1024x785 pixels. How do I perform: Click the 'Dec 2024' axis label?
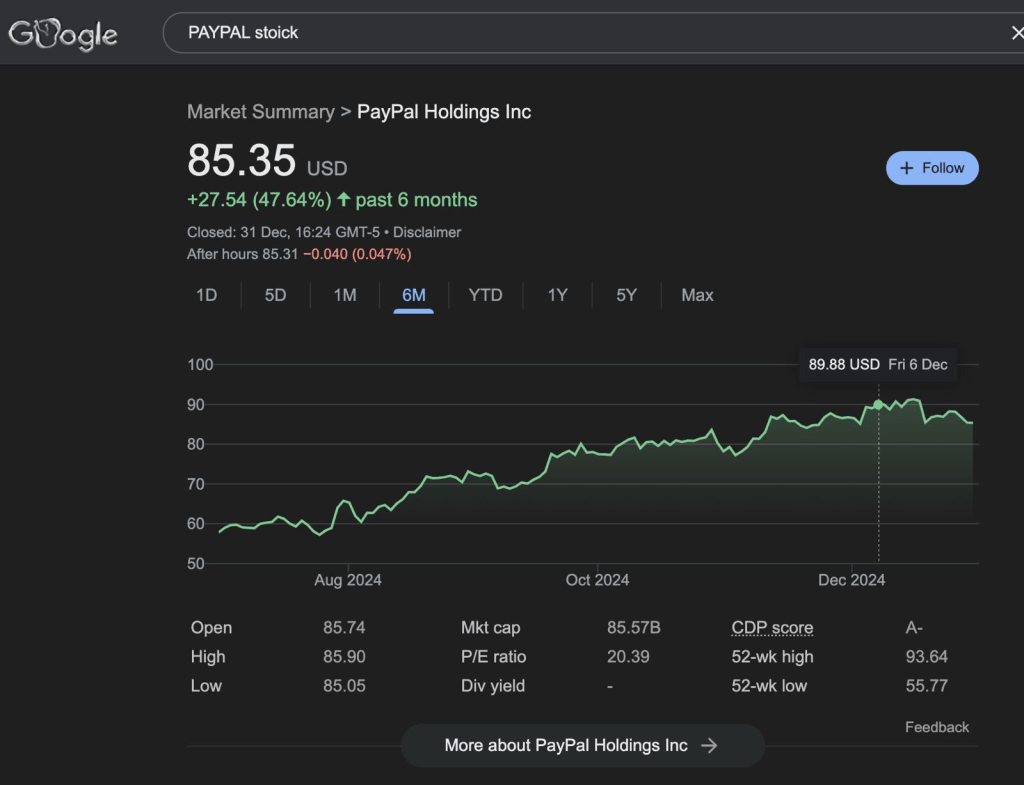click(852, 580)
